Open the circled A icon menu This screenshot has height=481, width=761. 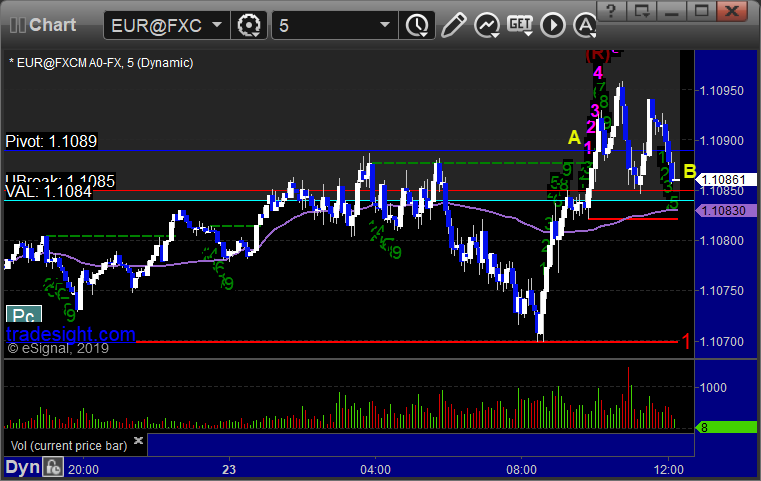pos(585,25)
